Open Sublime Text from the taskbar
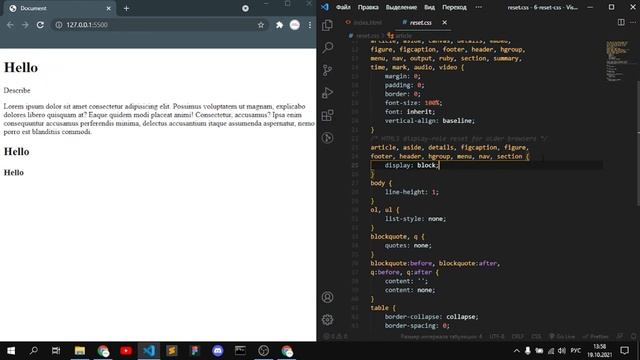 (172, 351)
